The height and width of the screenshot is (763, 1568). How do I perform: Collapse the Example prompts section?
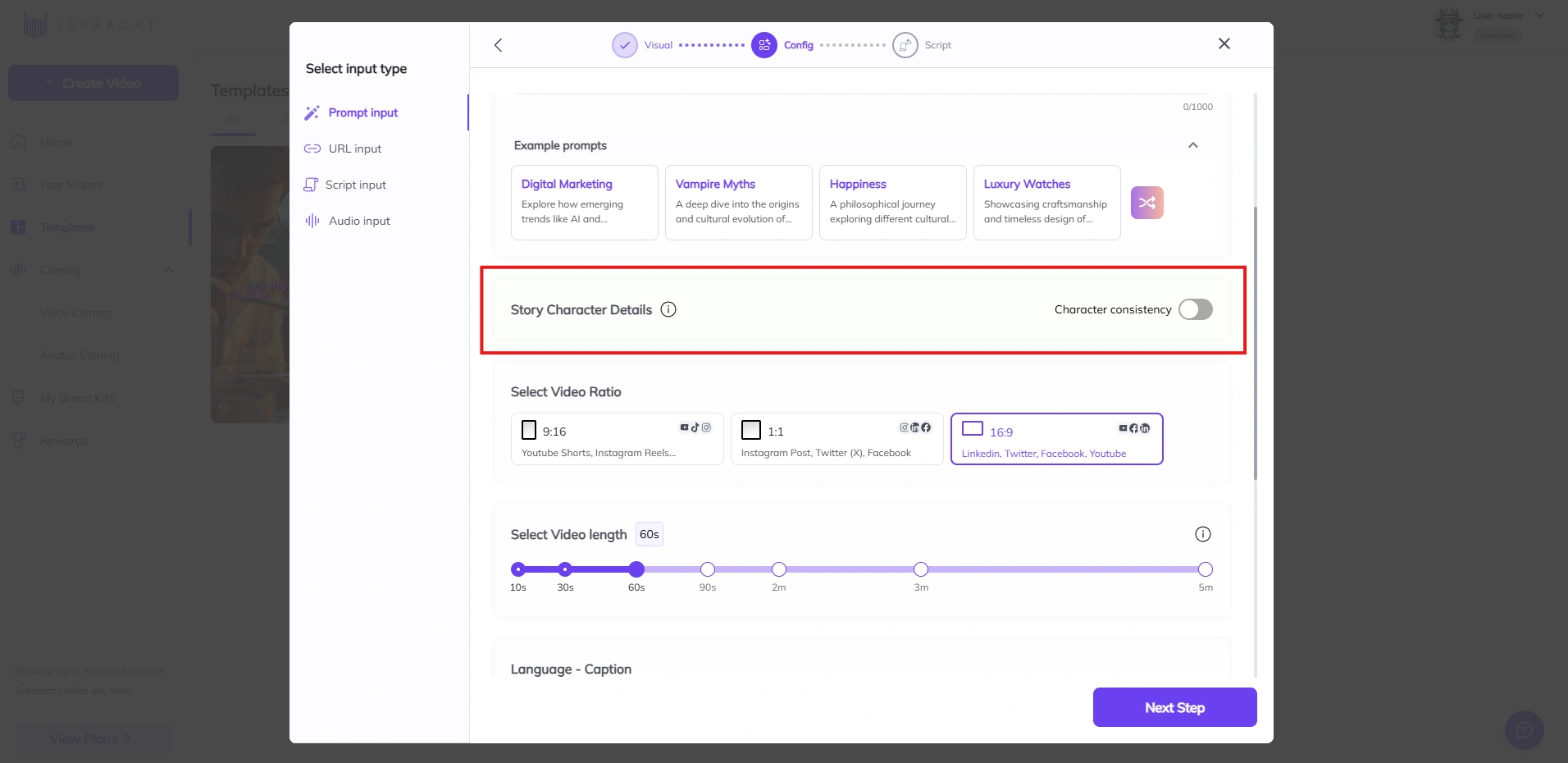coord(1193,145)
